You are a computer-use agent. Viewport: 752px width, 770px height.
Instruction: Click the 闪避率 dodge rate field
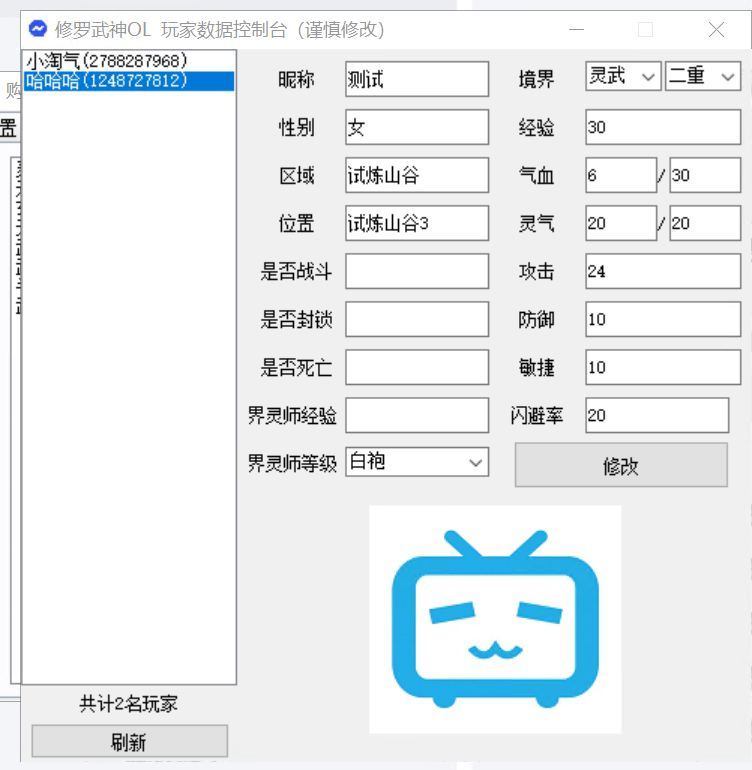[x=657, y=415]
